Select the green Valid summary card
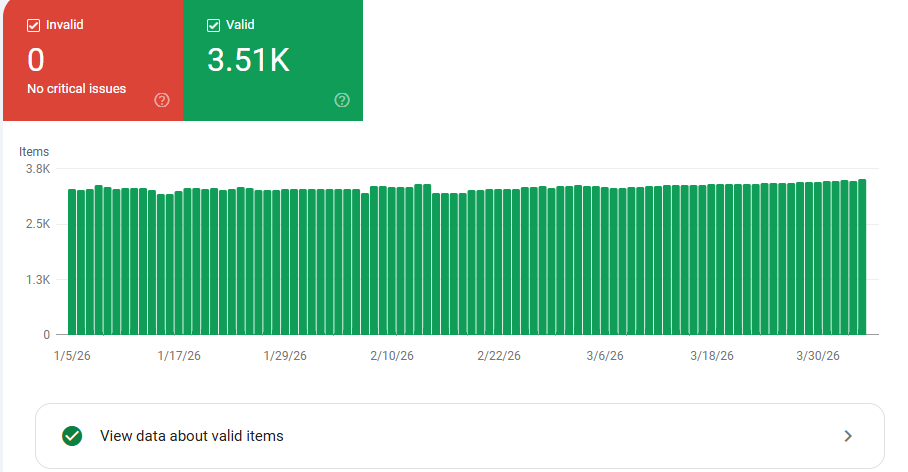The width and height of the screenshot is (908, 472). 273,60
